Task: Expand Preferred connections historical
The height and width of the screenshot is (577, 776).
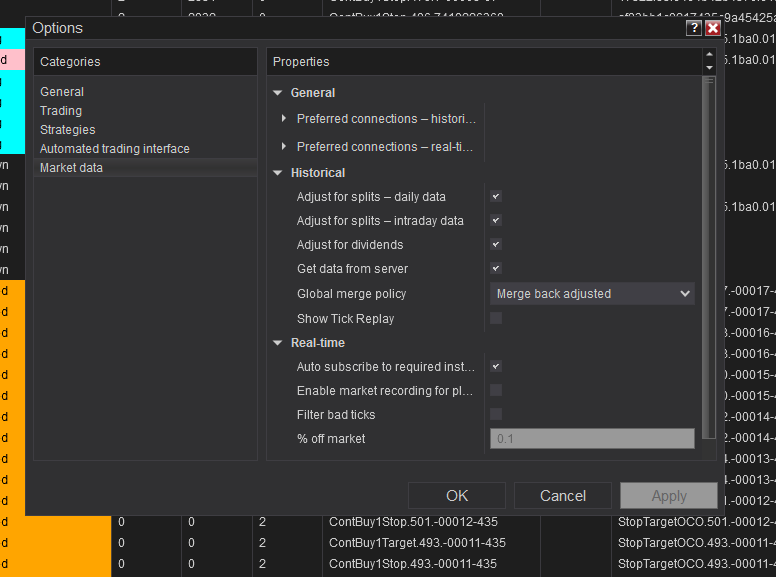Action: click(285, 119)
